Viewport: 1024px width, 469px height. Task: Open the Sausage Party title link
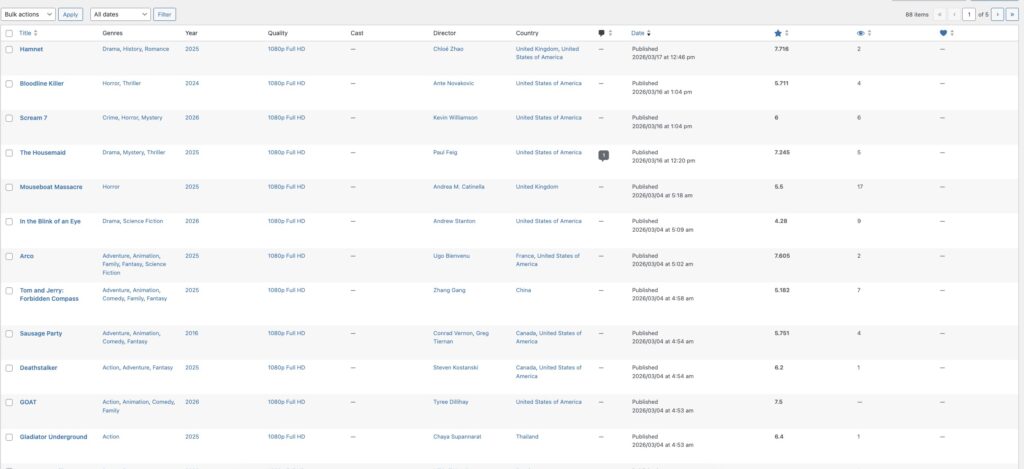[x=41, y=333]
